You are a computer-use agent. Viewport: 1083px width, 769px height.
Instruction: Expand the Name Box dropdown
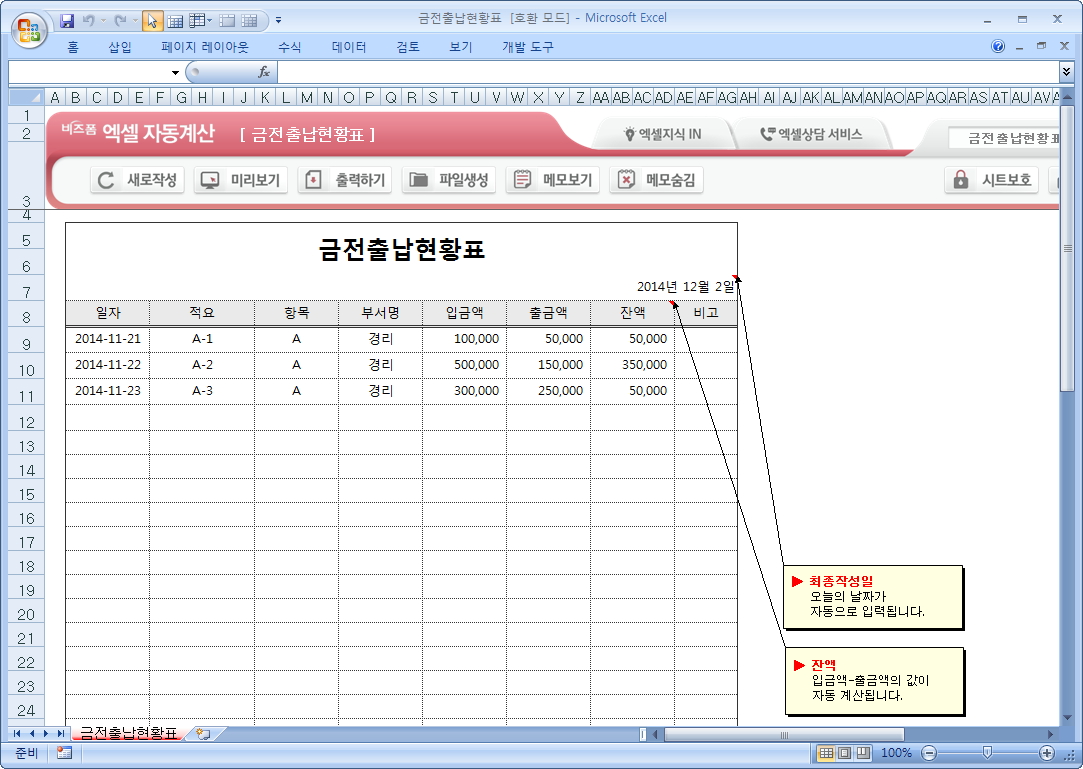point(175,73)
